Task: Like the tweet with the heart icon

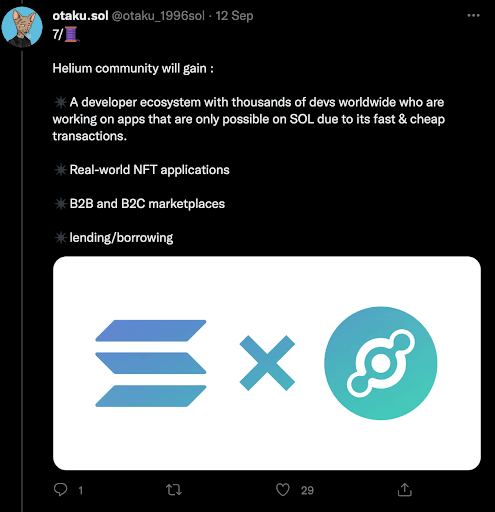Action: click(x=283, y=490)
